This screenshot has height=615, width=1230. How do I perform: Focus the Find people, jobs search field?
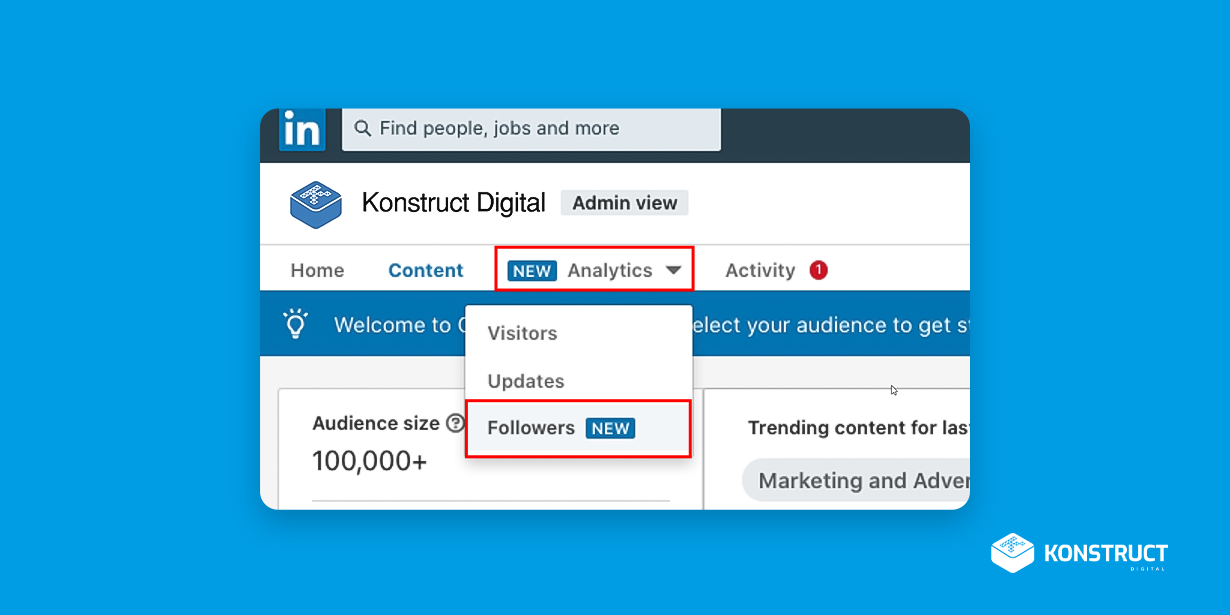(x=531, y=130)
